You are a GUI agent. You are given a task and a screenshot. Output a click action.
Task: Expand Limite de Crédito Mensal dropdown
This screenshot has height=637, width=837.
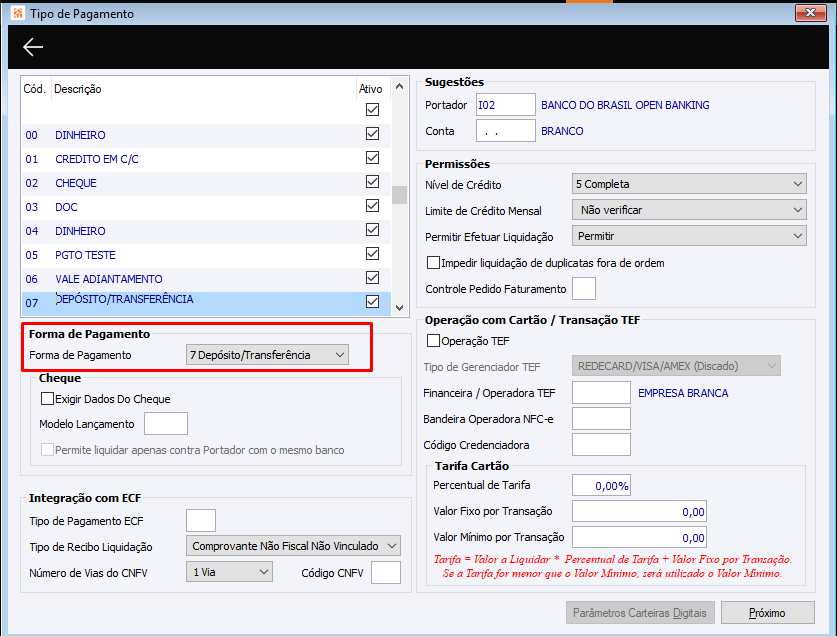689,210
